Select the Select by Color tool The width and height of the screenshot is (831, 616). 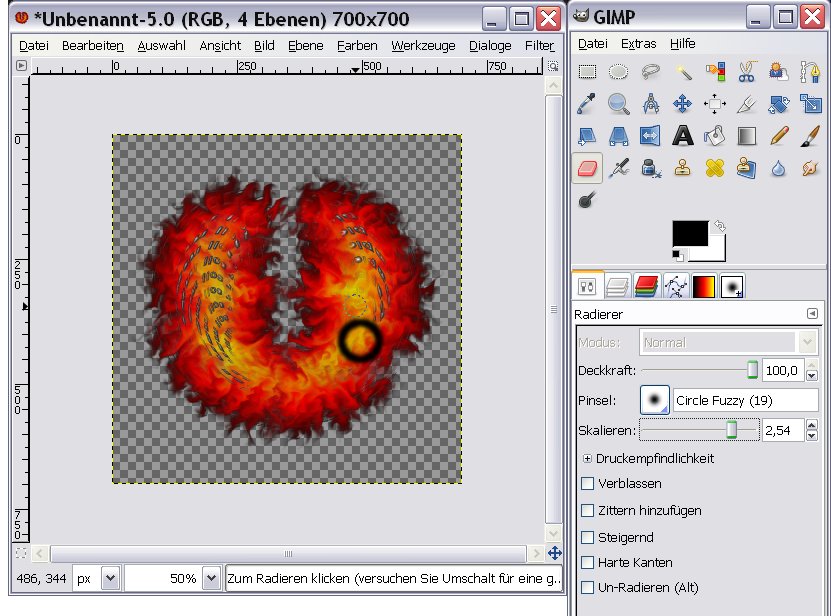[x=714, y=72]
